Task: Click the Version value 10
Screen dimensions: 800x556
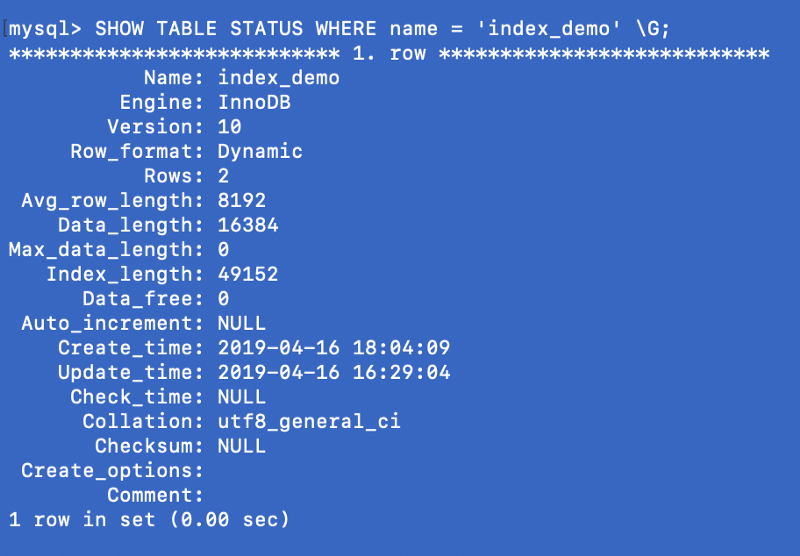Action: [229, 127]
